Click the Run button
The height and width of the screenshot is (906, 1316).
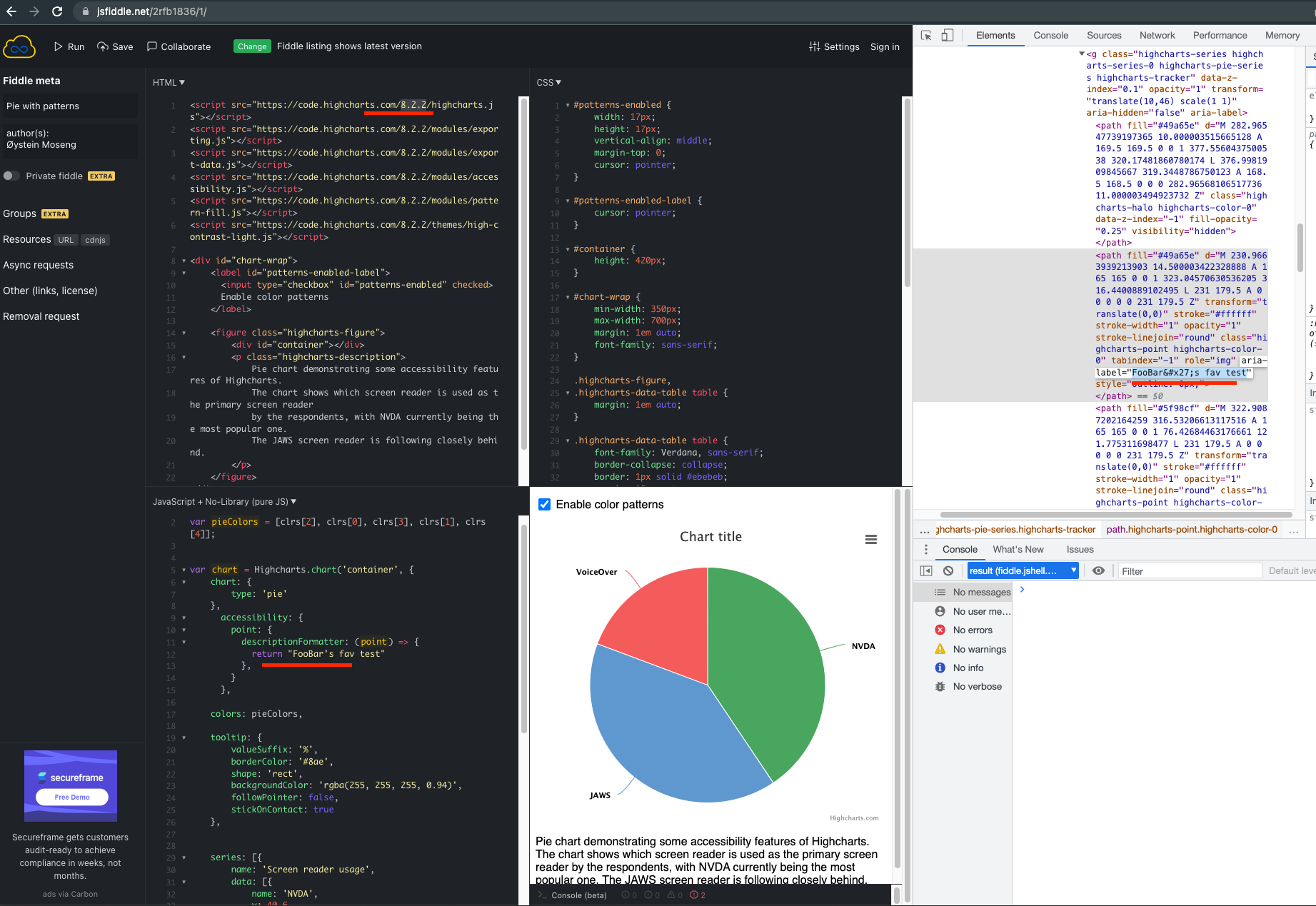69,46
